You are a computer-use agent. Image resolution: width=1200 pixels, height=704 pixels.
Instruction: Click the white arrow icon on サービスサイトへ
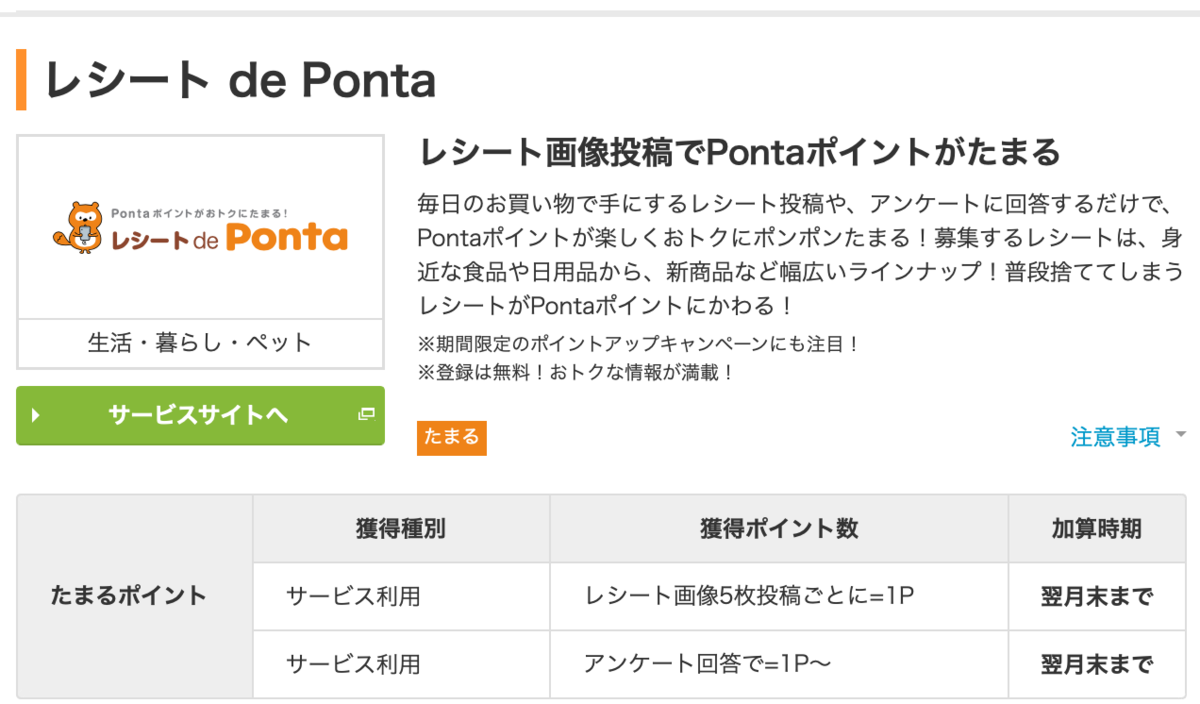[x=36, y=415]
